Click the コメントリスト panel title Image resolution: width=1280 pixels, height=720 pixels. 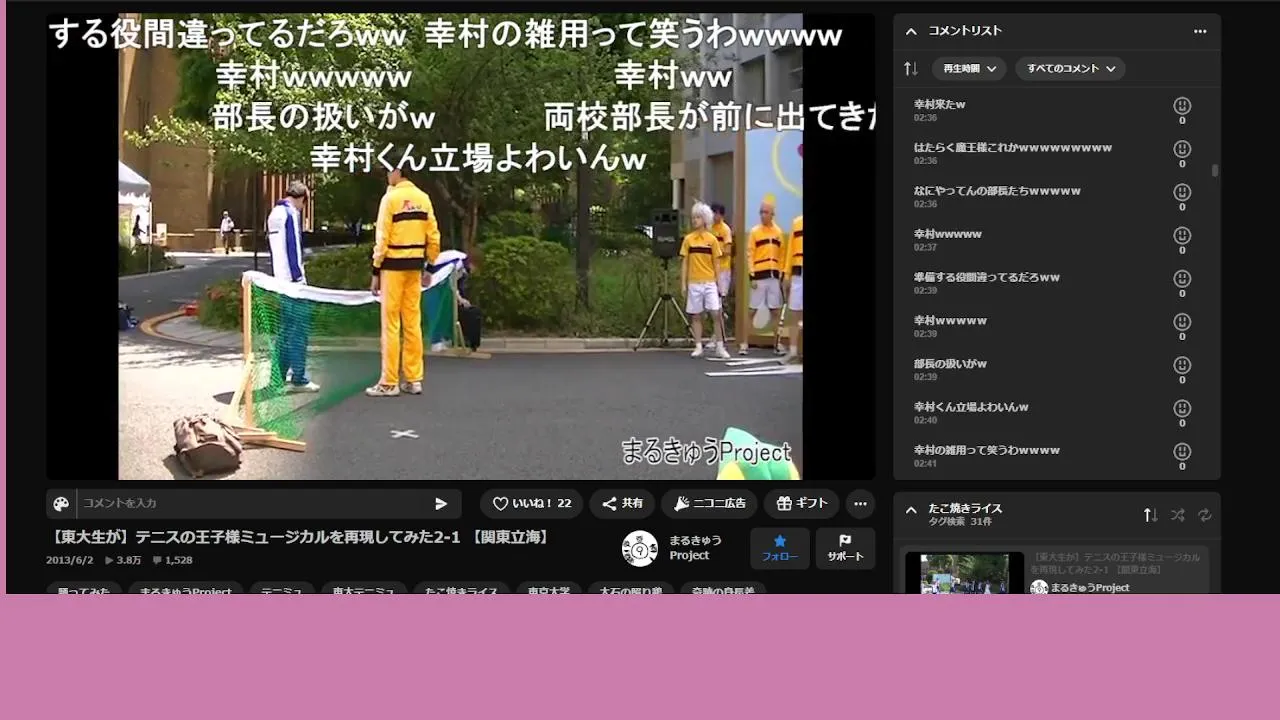(x=965, y=31)
